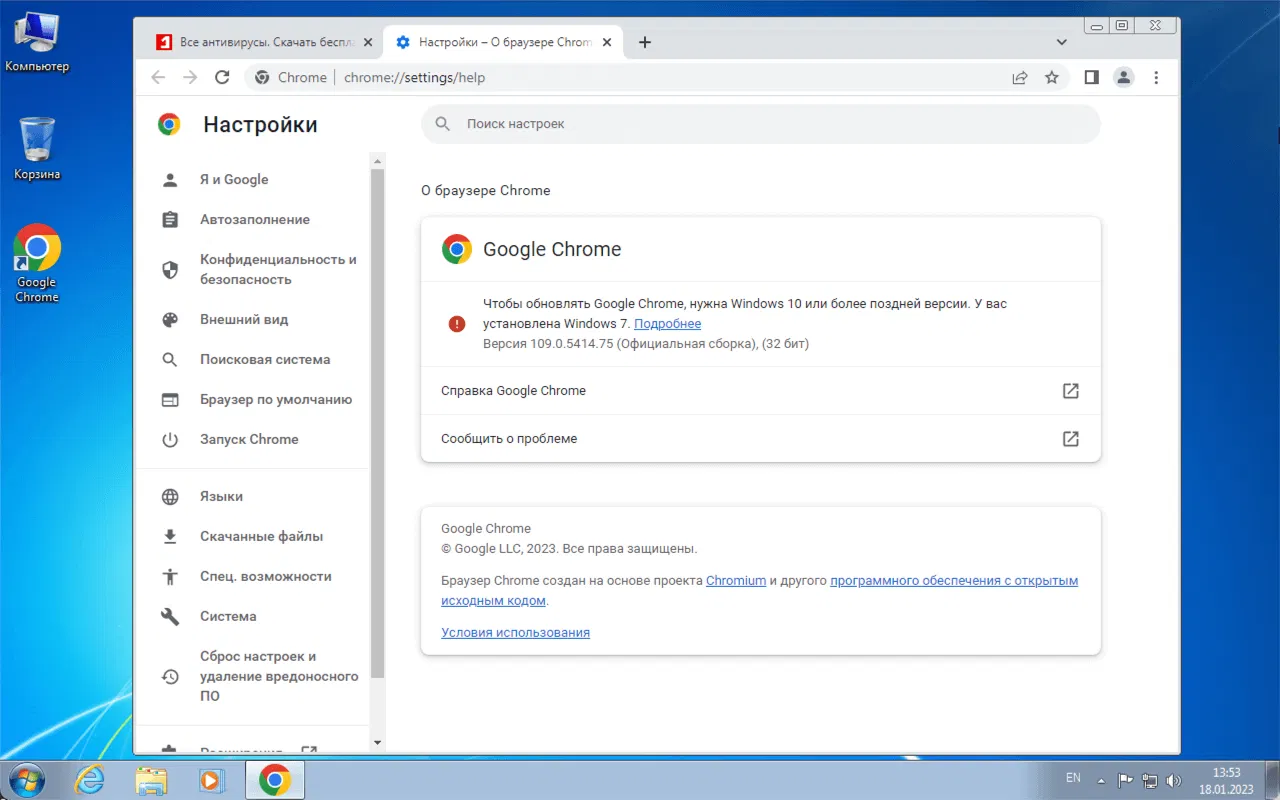
Task: Close the Настройки tab
Action: (x=607, y=42)
